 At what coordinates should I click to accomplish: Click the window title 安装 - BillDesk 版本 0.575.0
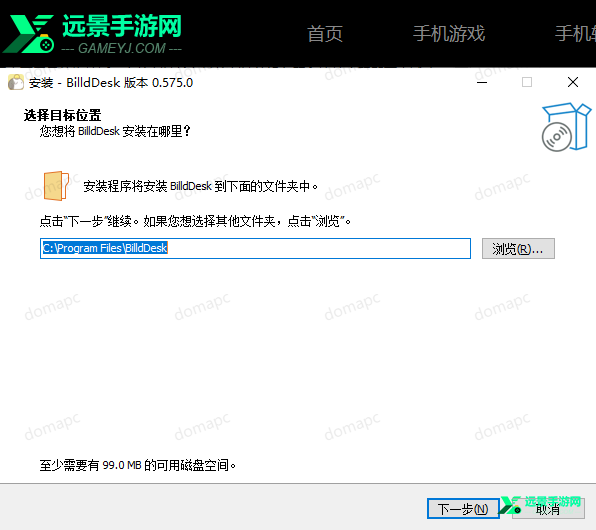pyautogui.click(x=111, y=83)
